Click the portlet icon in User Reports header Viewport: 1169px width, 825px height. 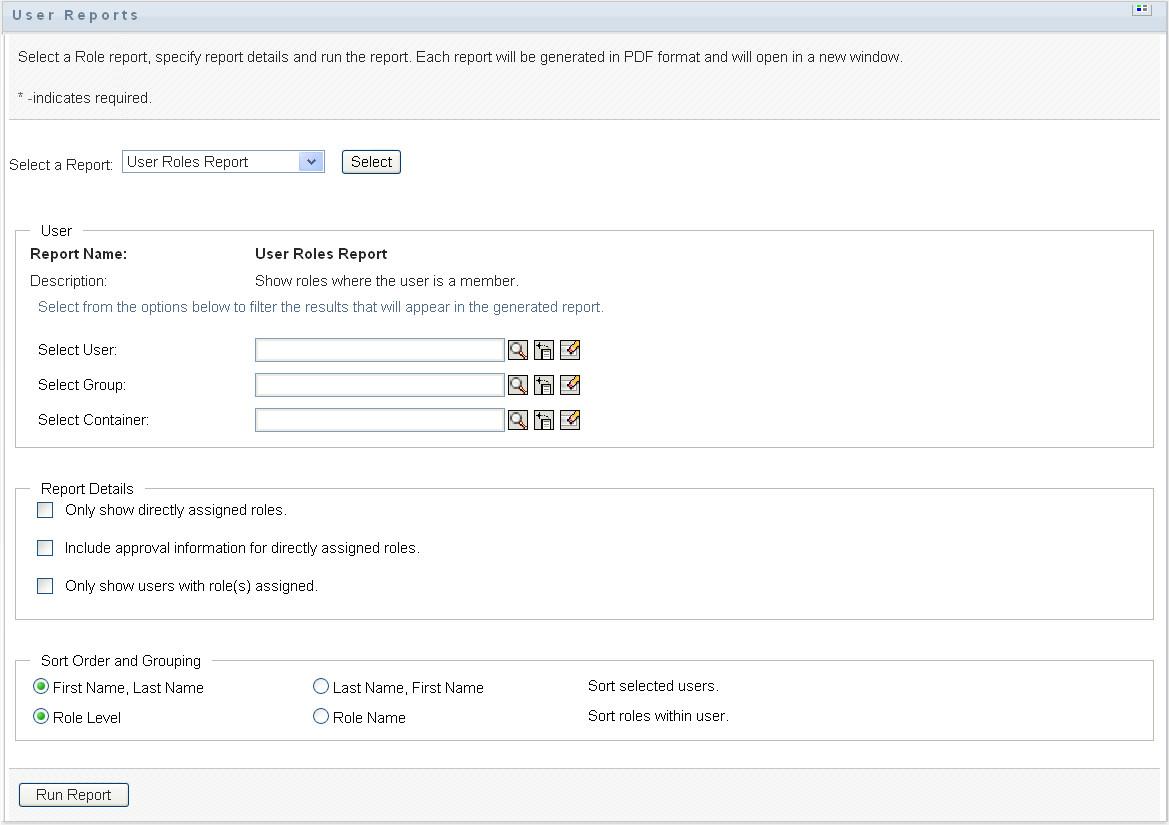[x=1141, y=10]
